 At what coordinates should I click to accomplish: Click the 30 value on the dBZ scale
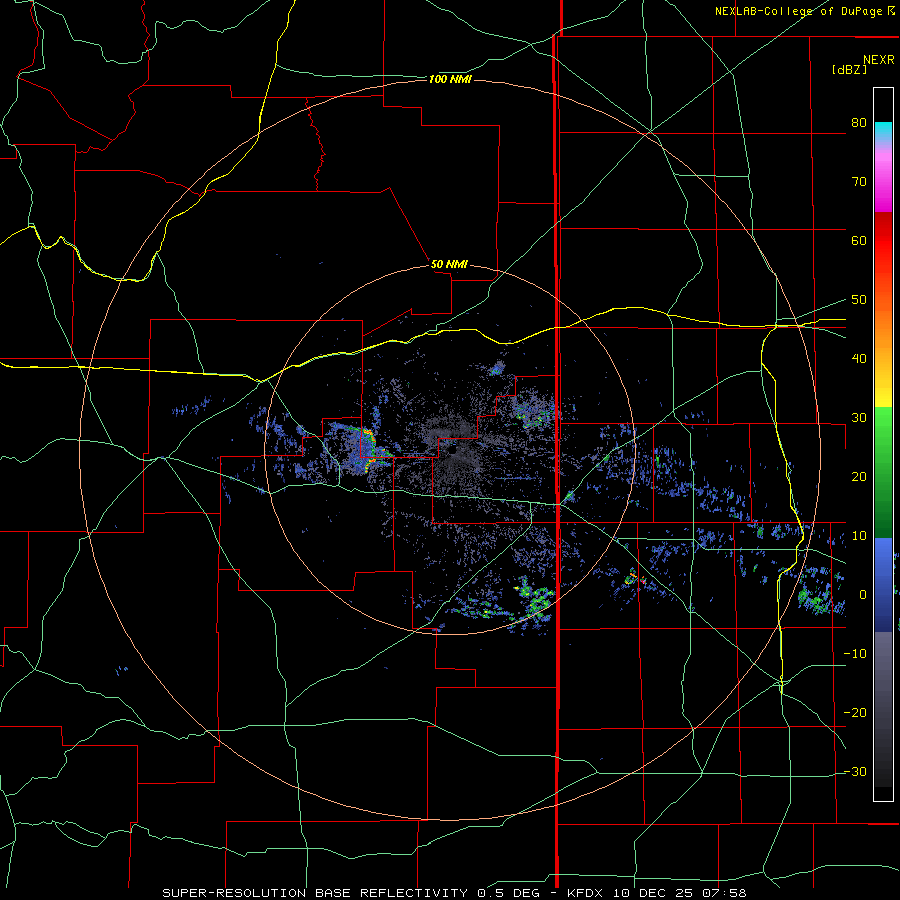(x=859, y=418)
